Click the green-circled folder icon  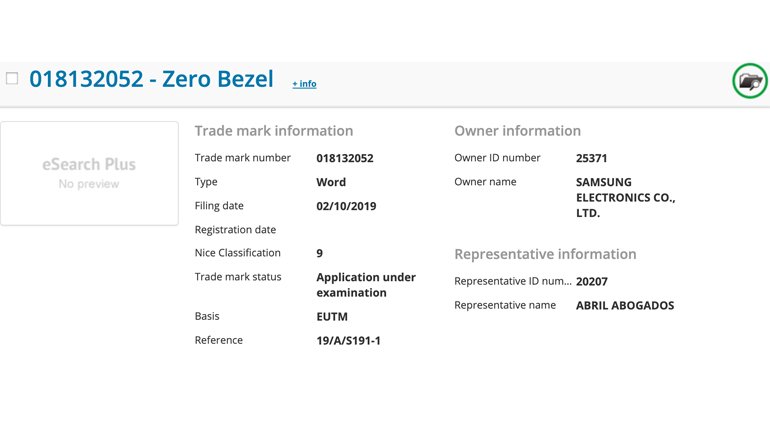(x=749, y=81)
